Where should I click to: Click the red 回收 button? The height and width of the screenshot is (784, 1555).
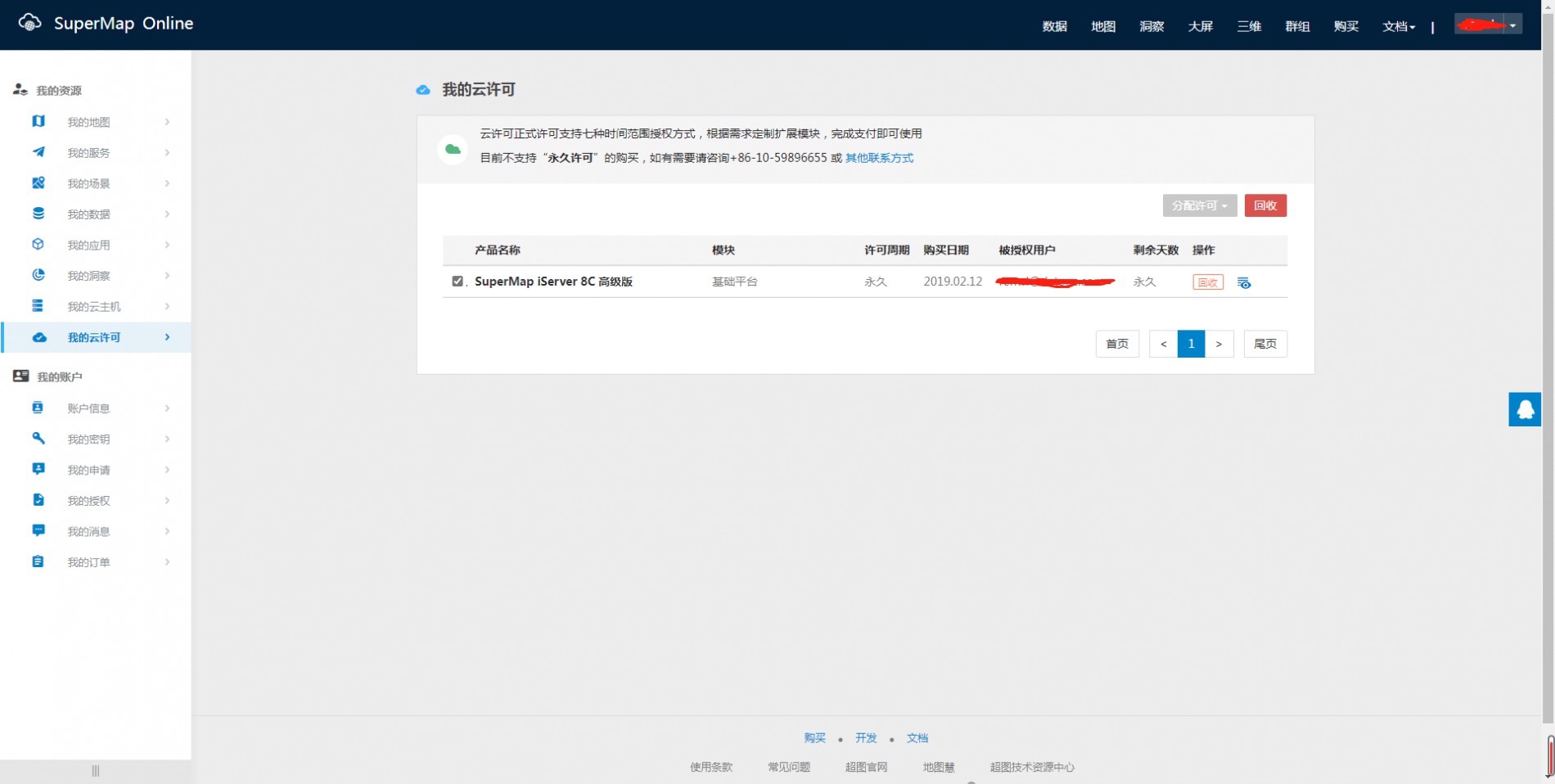(1265, 205)
